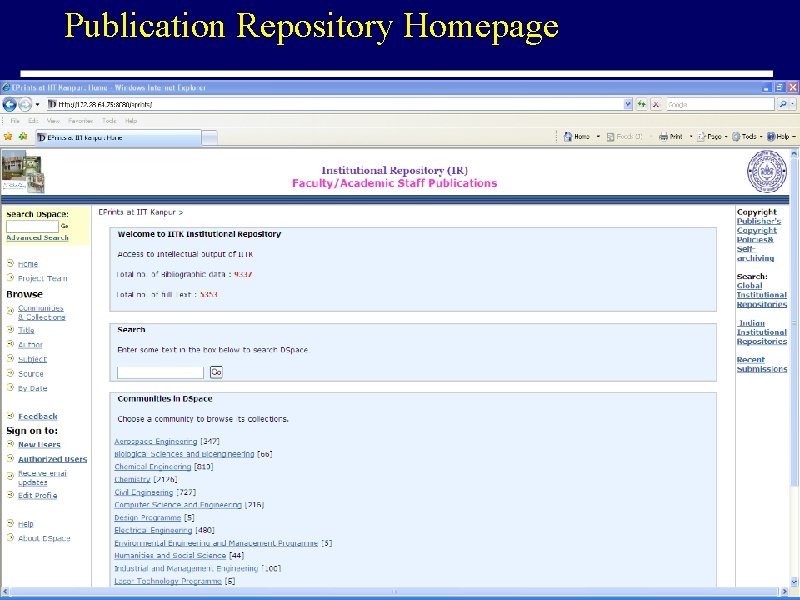Click the browser Forward arrow button

24,105
